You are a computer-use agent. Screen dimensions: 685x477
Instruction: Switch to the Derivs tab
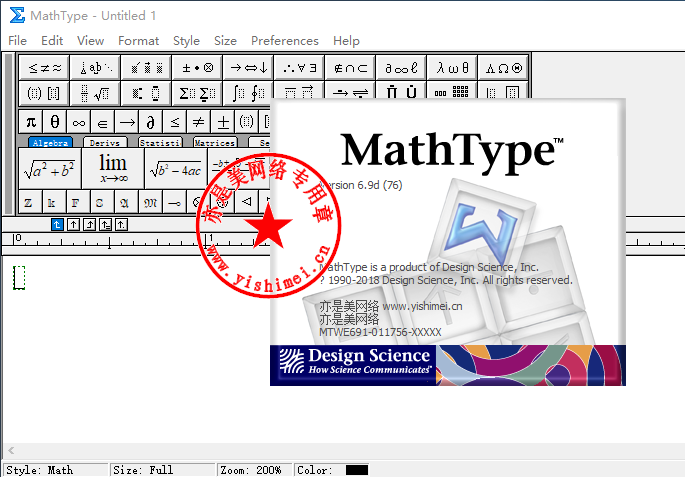(x=105, y=142)
